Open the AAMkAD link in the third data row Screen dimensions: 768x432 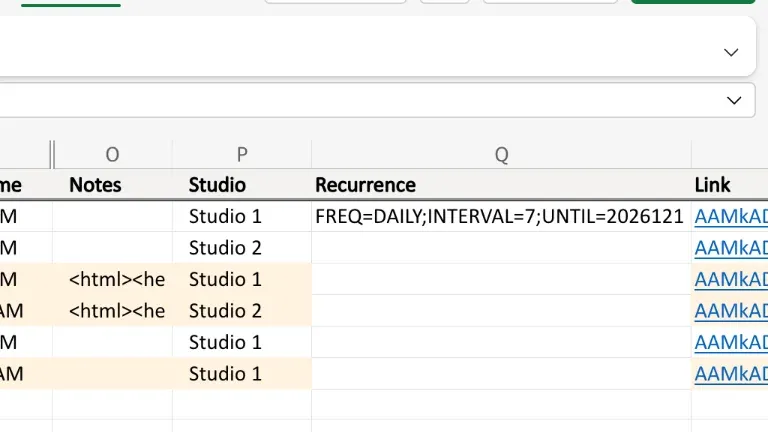[731, 279]
